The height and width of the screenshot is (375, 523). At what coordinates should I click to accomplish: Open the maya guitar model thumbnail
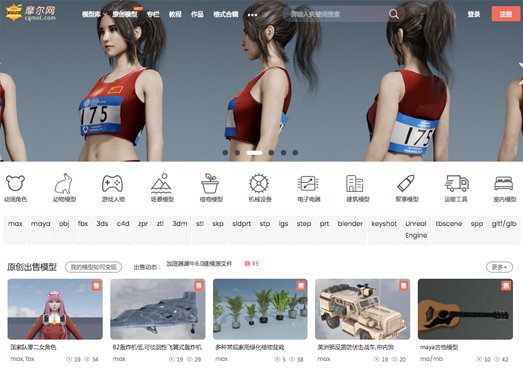pos(465,309)
